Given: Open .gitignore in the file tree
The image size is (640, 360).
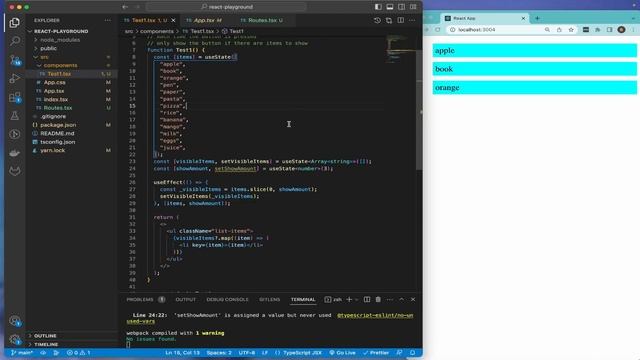Looking at the screenshot, I should (53, 117).
